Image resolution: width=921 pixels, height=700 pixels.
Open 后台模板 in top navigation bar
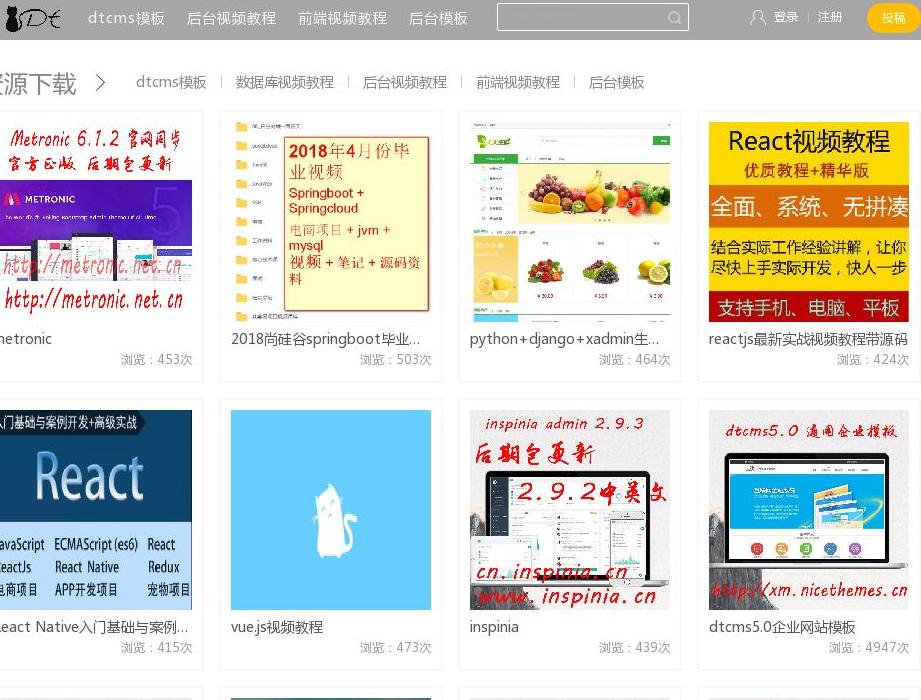coord(438,18)
